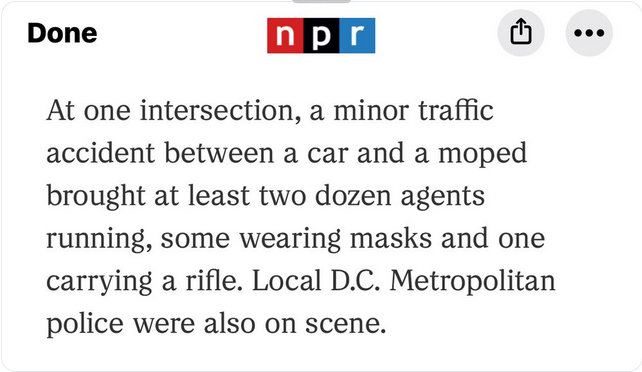Click the word 'dozen' in the article
Screen dimensions: 642x372
(x=353, y=196)
